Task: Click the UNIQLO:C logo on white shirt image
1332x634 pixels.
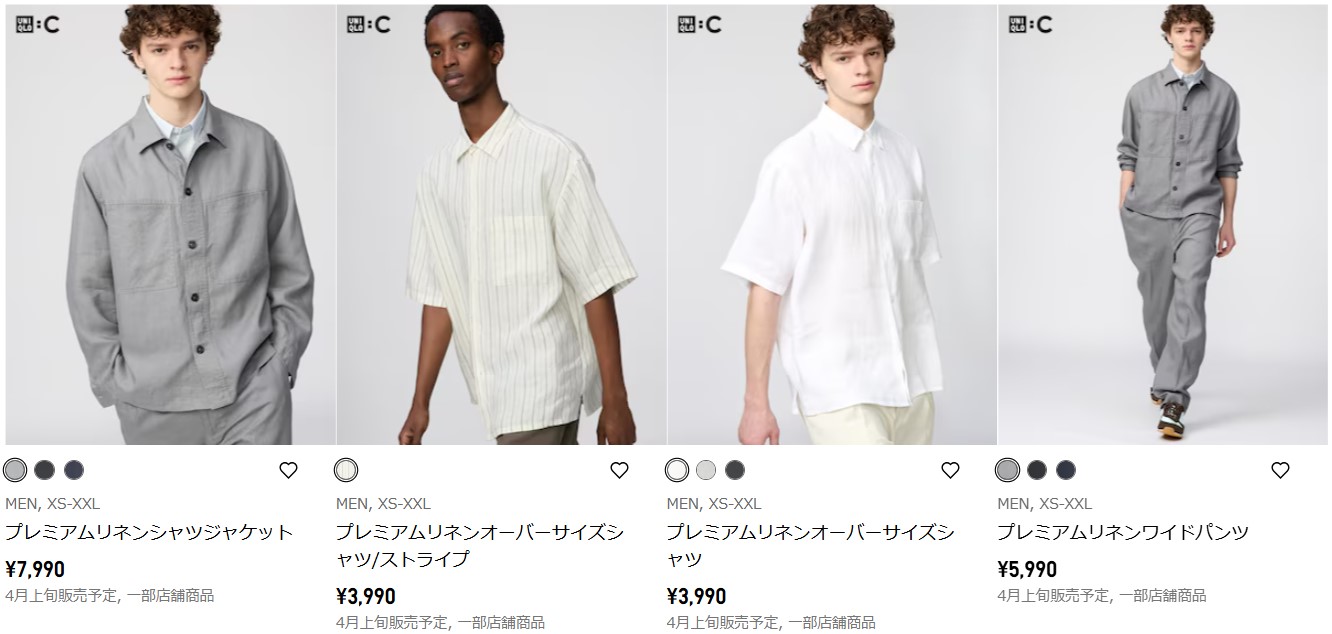Action: tap(699, 25)
